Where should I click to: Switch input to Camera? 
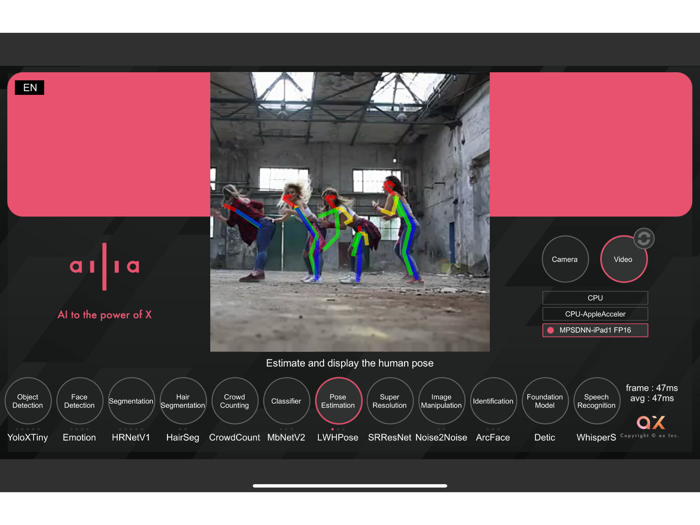(x=565, y=259)
